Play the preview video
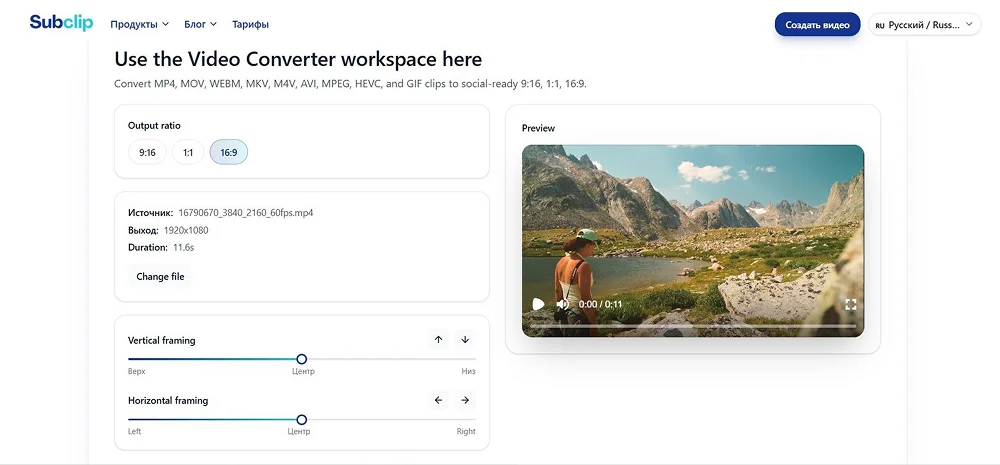Image resolution: width=1000 pixels, height=465 pixels. point(539,304)
